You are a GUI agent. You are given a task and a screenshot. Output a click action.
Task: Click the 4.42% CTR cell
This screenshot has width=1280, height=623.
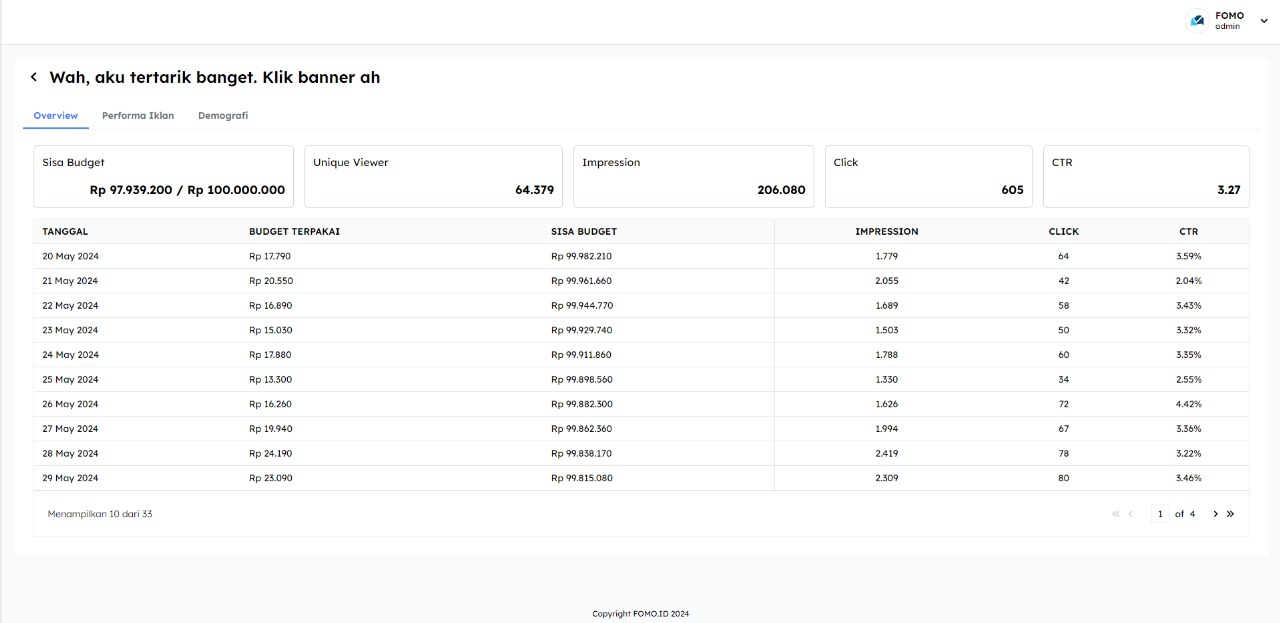pyautogui.click(x=1189, y=404)
